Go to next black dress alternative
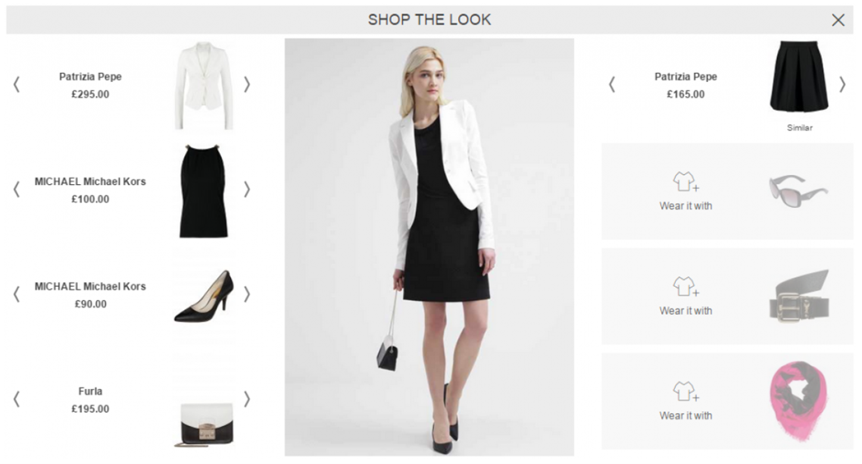 point(247,189)
